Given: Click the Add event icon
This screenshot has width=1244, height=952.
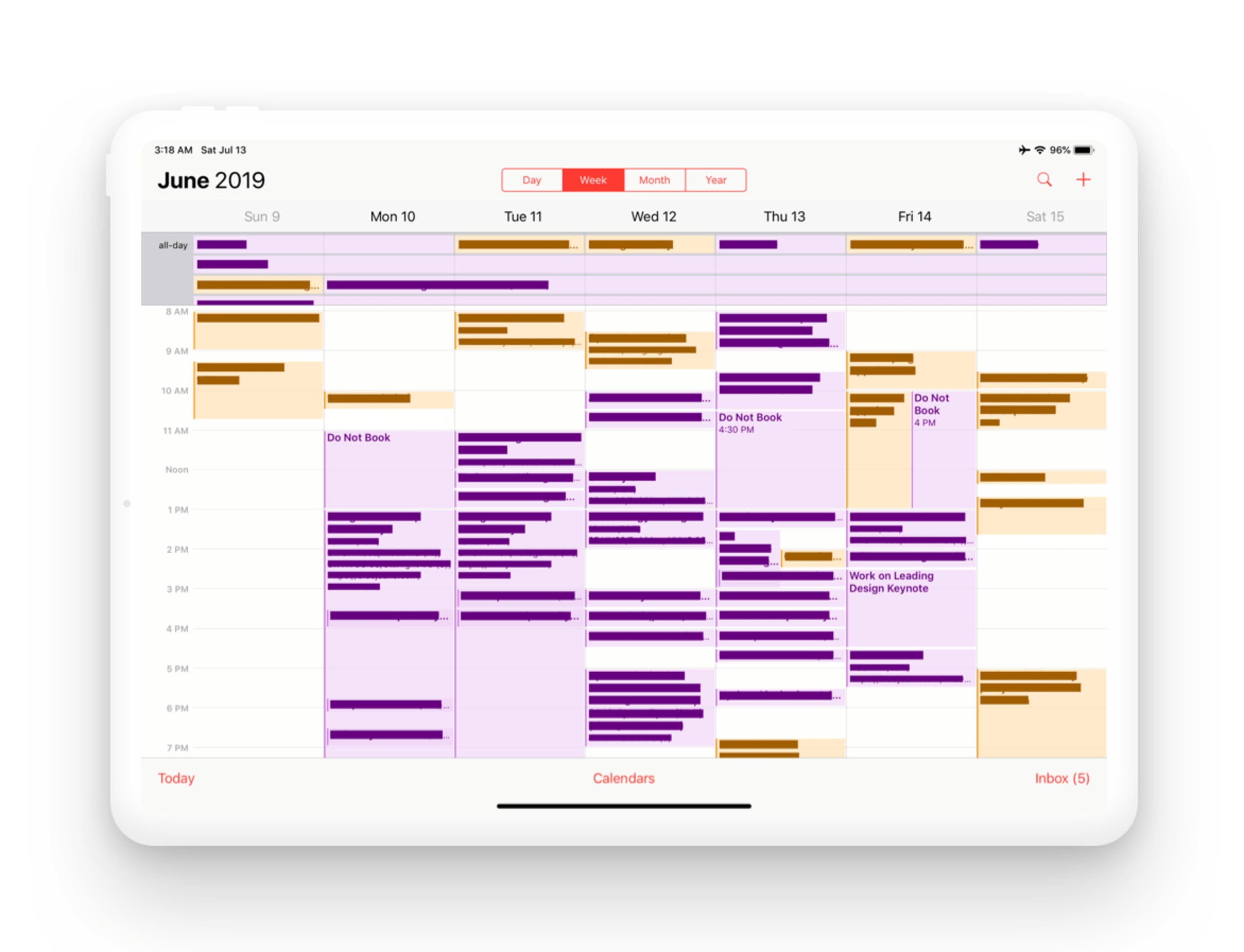Looking at the screenshot, I should [1082, 180].
